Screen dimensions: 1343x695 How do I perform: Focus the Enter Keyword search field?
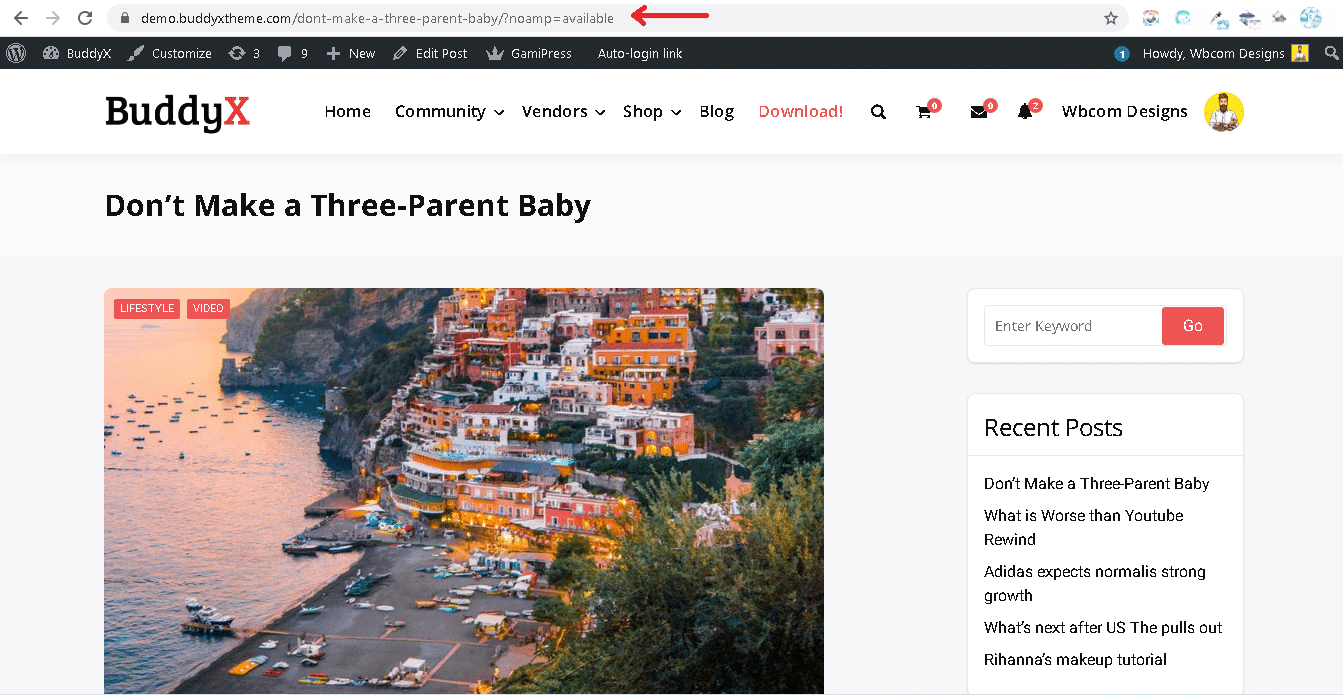1073,326
